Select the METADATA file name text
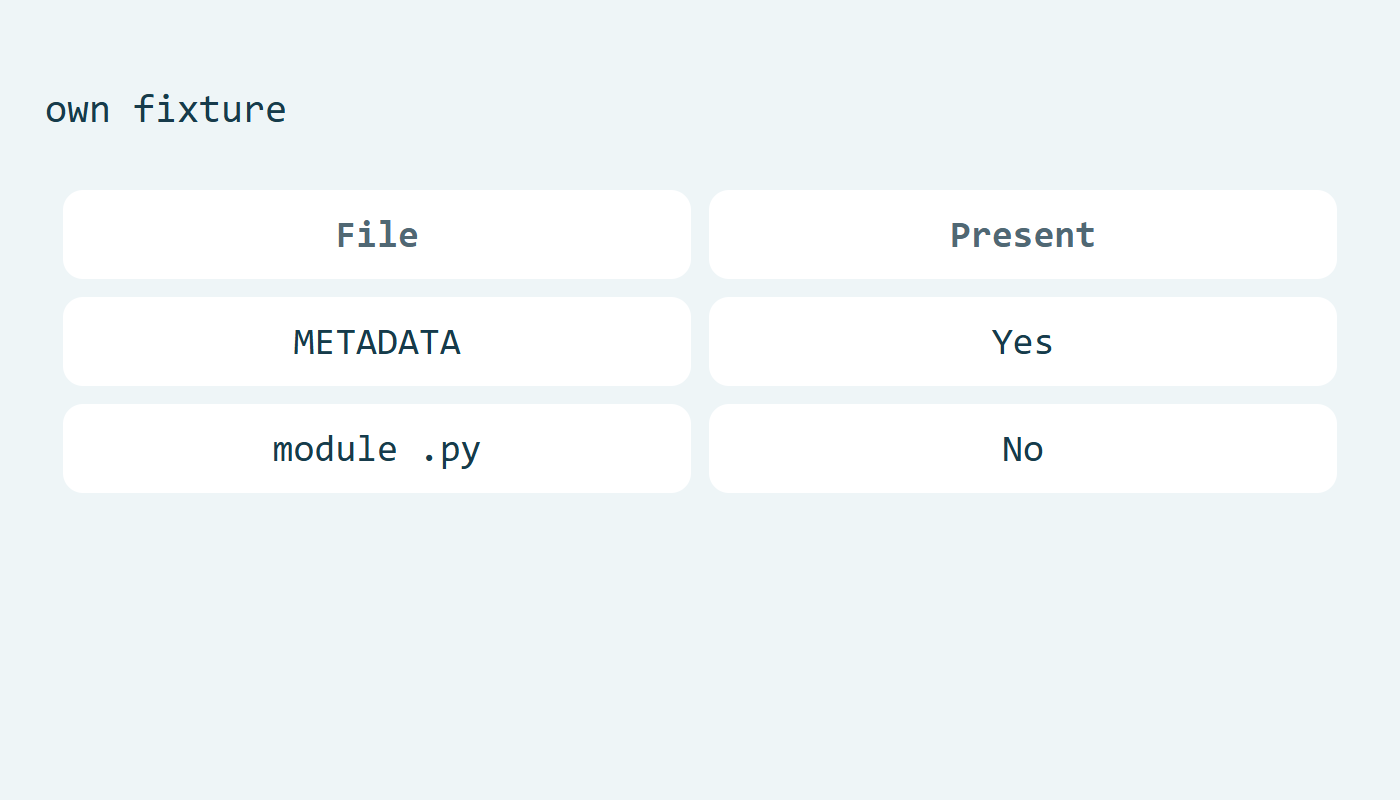Screen dimensions: 1400x800 [x=377, y=342]
